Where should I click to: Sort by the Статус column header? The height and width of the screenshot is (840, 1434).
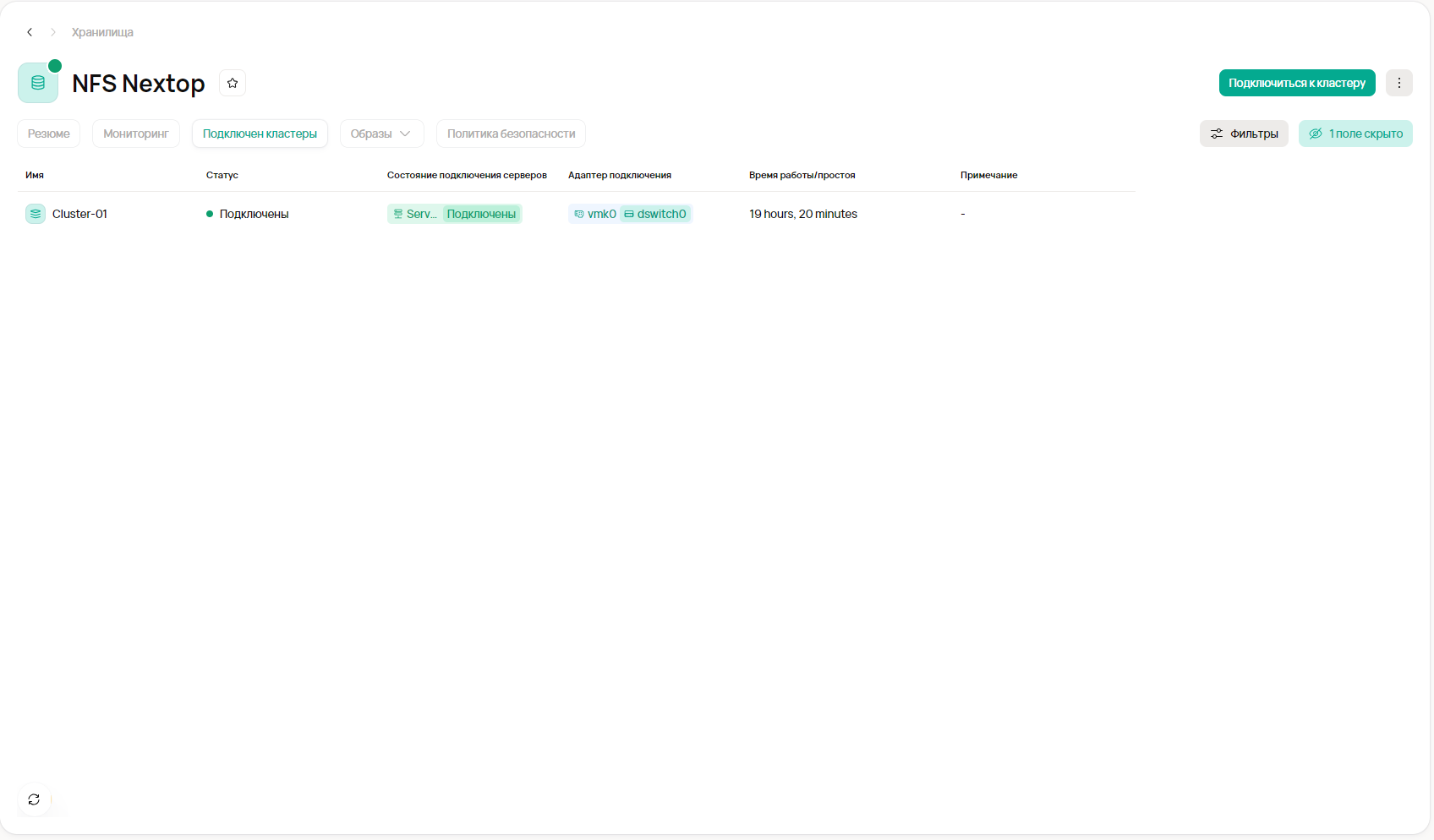(x=222, y=175)
